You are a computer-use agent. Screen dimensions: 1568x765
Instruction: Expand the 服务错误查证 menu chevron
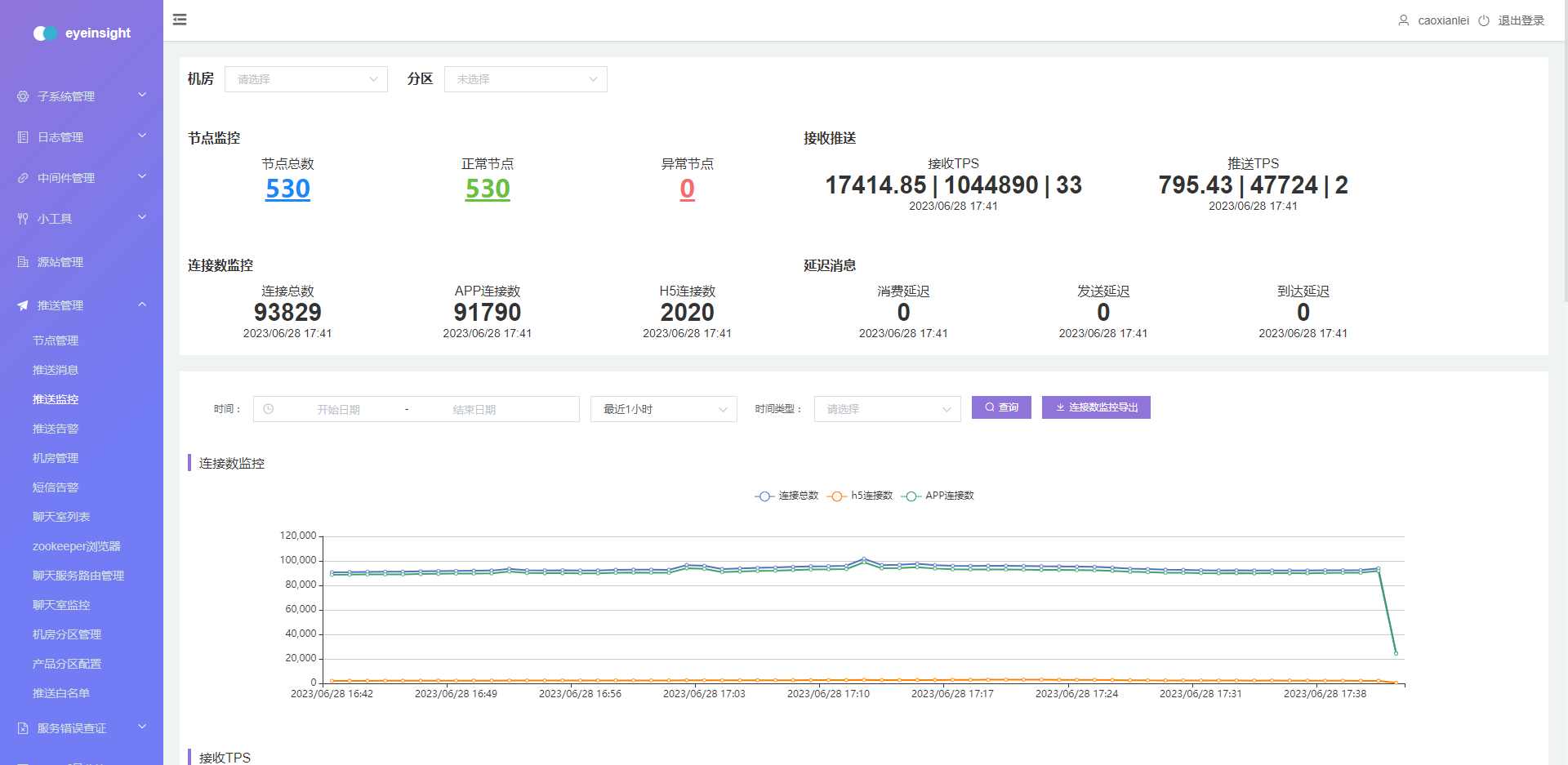142,727
